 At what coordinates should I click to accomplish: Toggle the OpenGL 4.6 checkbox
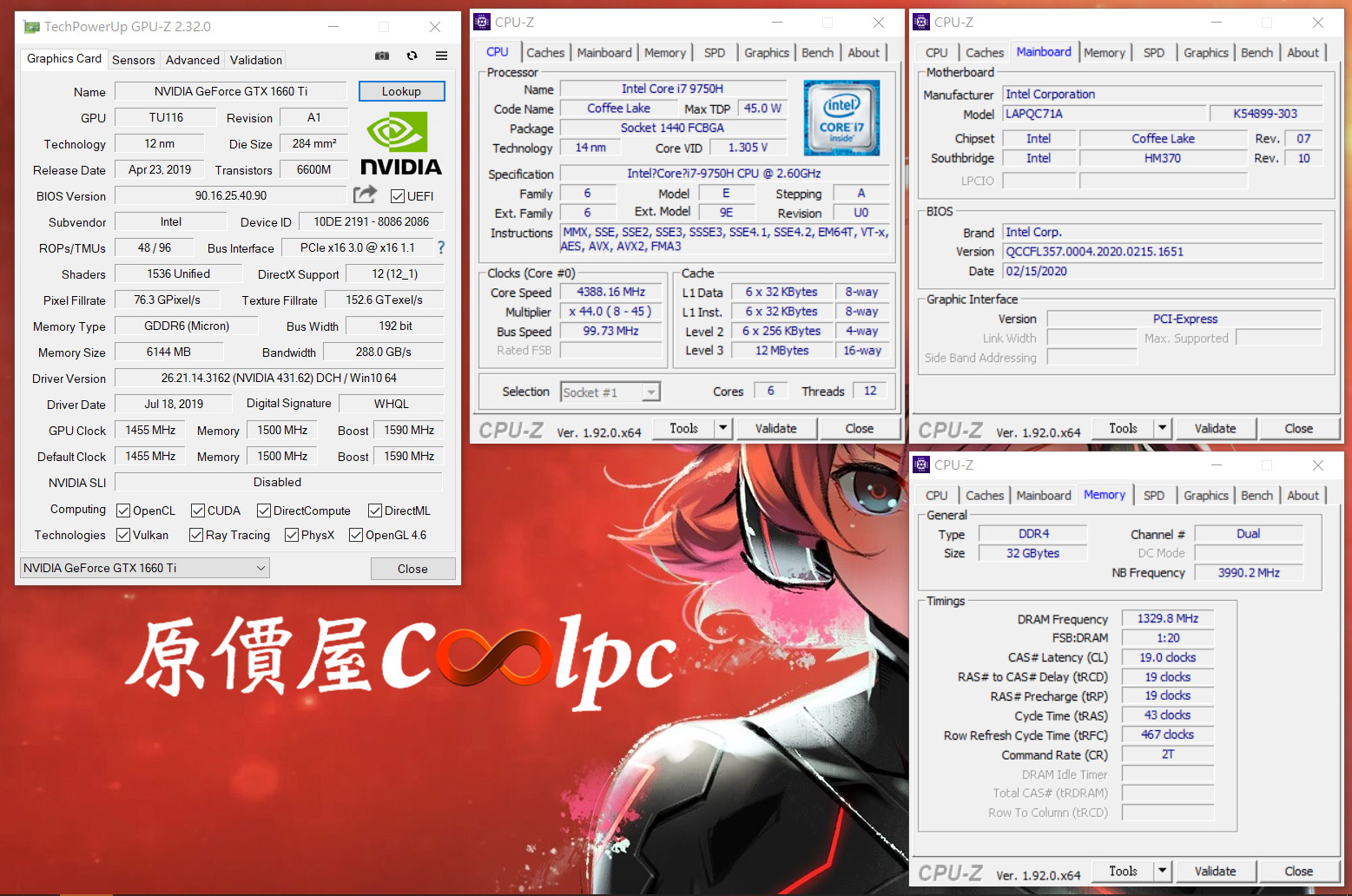click(356, 535)
